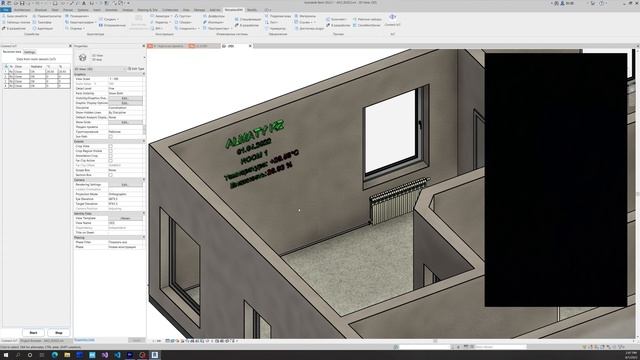Click the 3D view house type icon

coord(82,58)
